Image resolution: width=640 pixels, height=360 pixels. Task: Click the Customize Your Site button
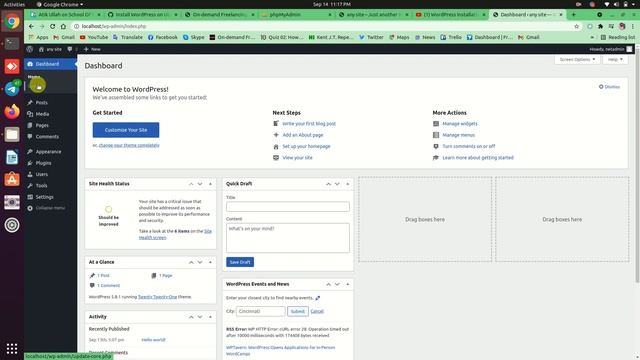click(126, 130)
